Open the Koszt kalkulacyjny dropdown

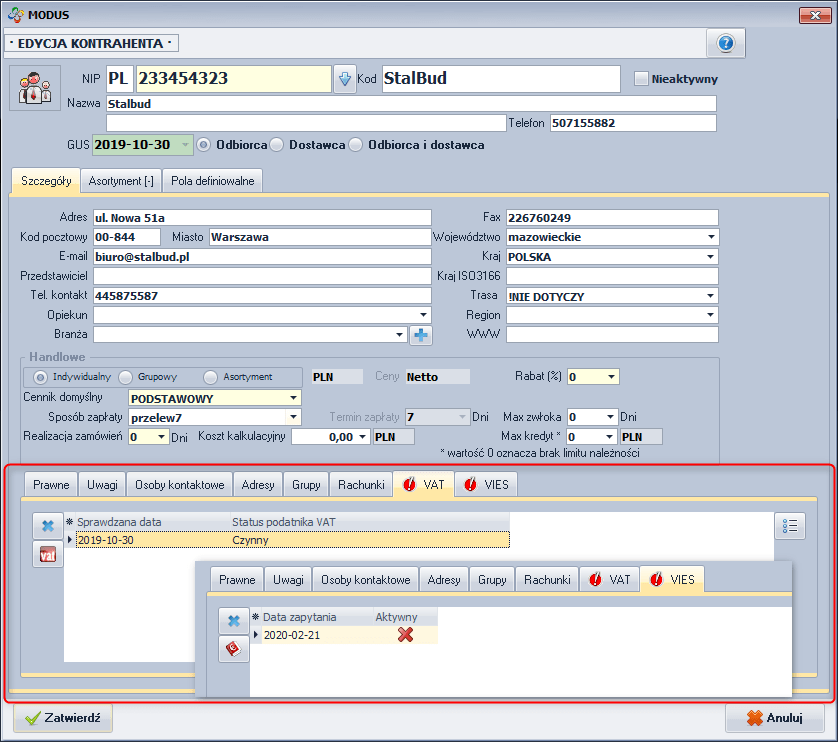(362, 437)
